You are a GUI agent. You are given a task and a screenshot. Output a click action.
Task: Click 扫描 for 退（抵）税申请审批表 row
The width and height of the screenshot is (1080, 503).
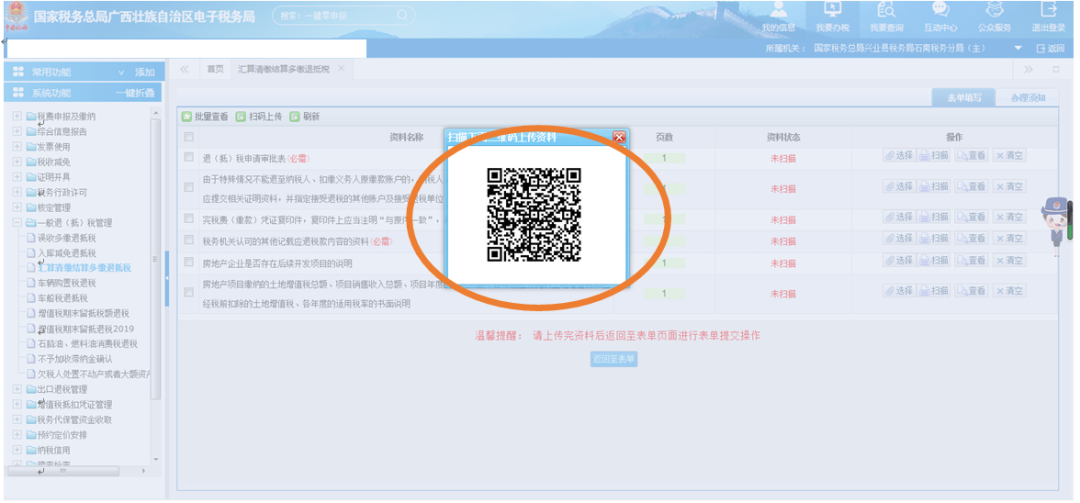coord(935,156)
